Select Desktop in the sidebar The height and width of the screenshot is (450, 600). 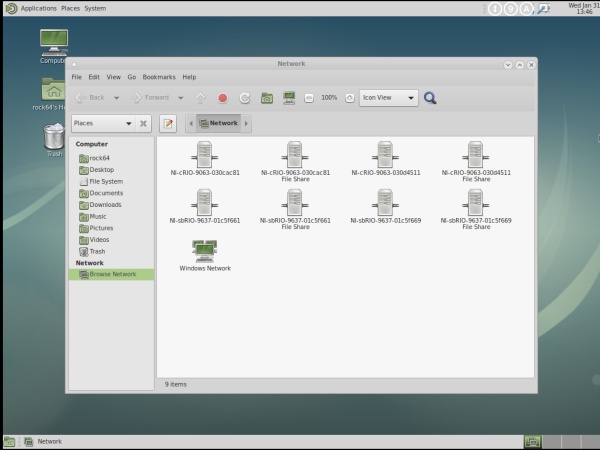(x=111, y=170)
